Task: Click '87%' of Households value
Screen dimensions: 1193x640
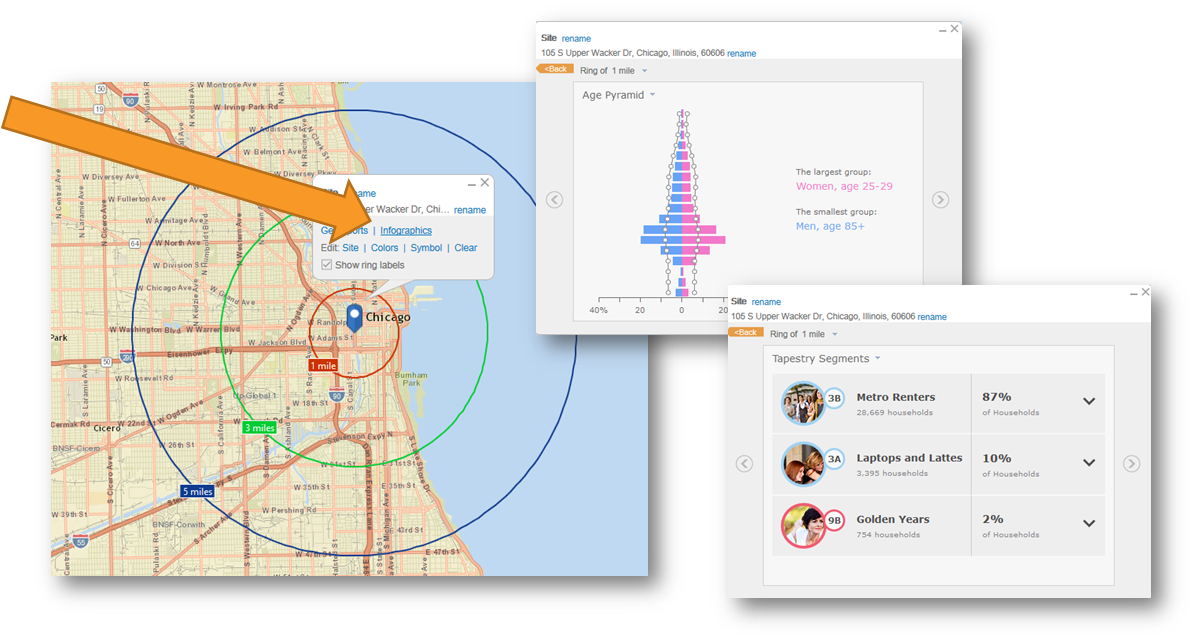Action: click(x=997, y=397)
